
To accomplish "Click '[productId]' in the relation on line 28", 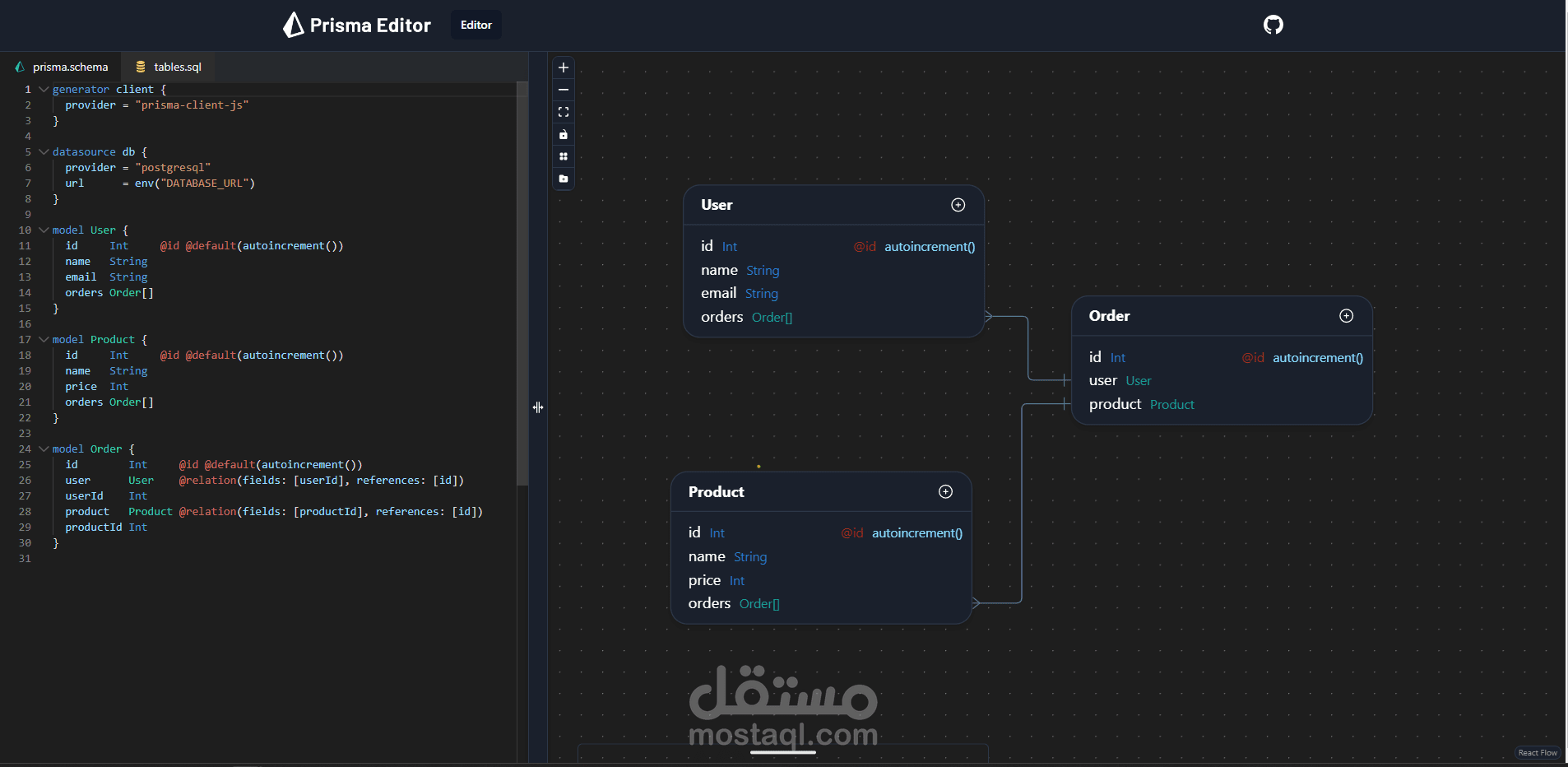I will click(x=327, y=511).
